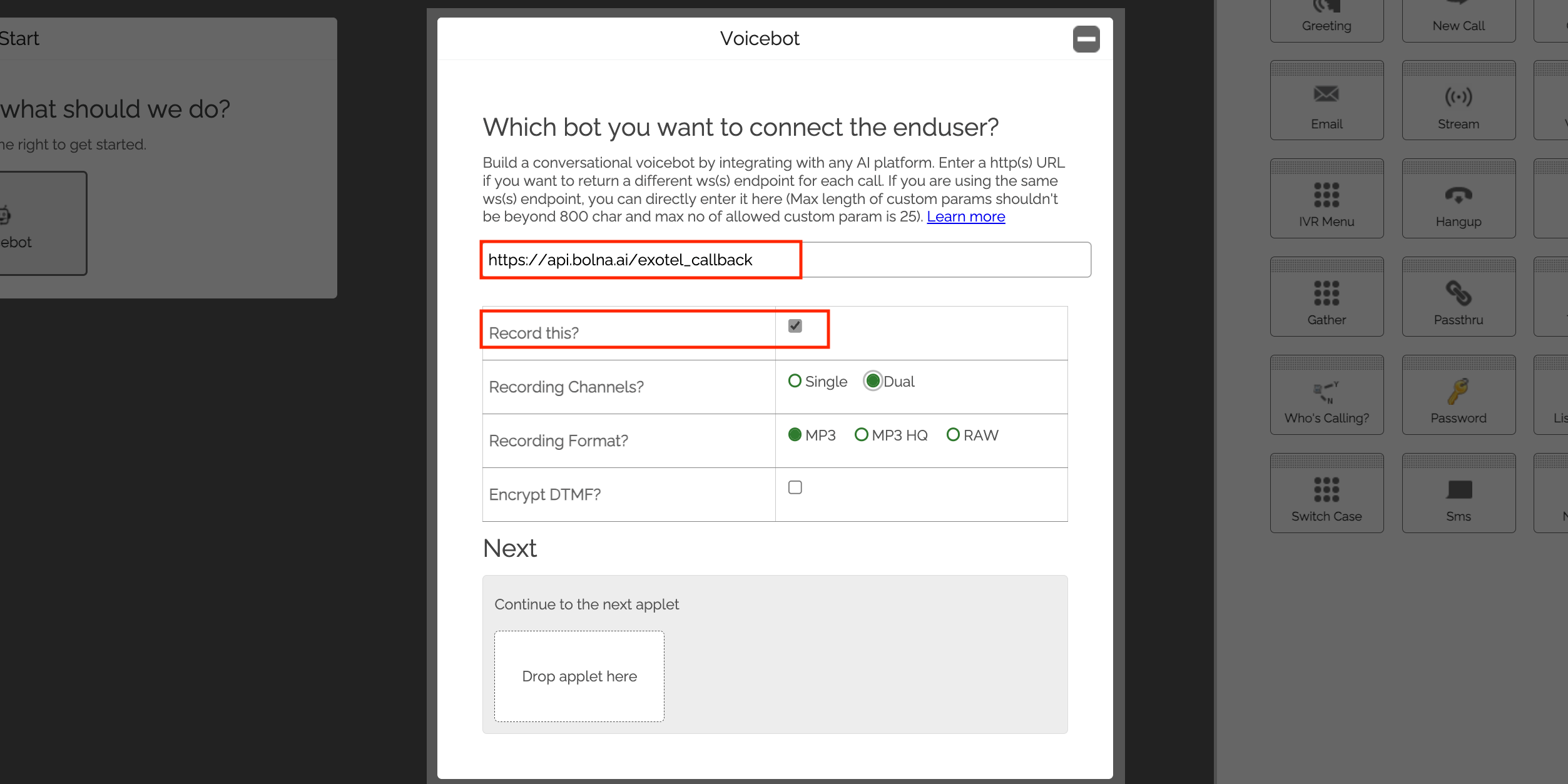The image size is (1568, 784).
Task: Enable the Encrypt DTMF option
Action: (x=795, y=487)
